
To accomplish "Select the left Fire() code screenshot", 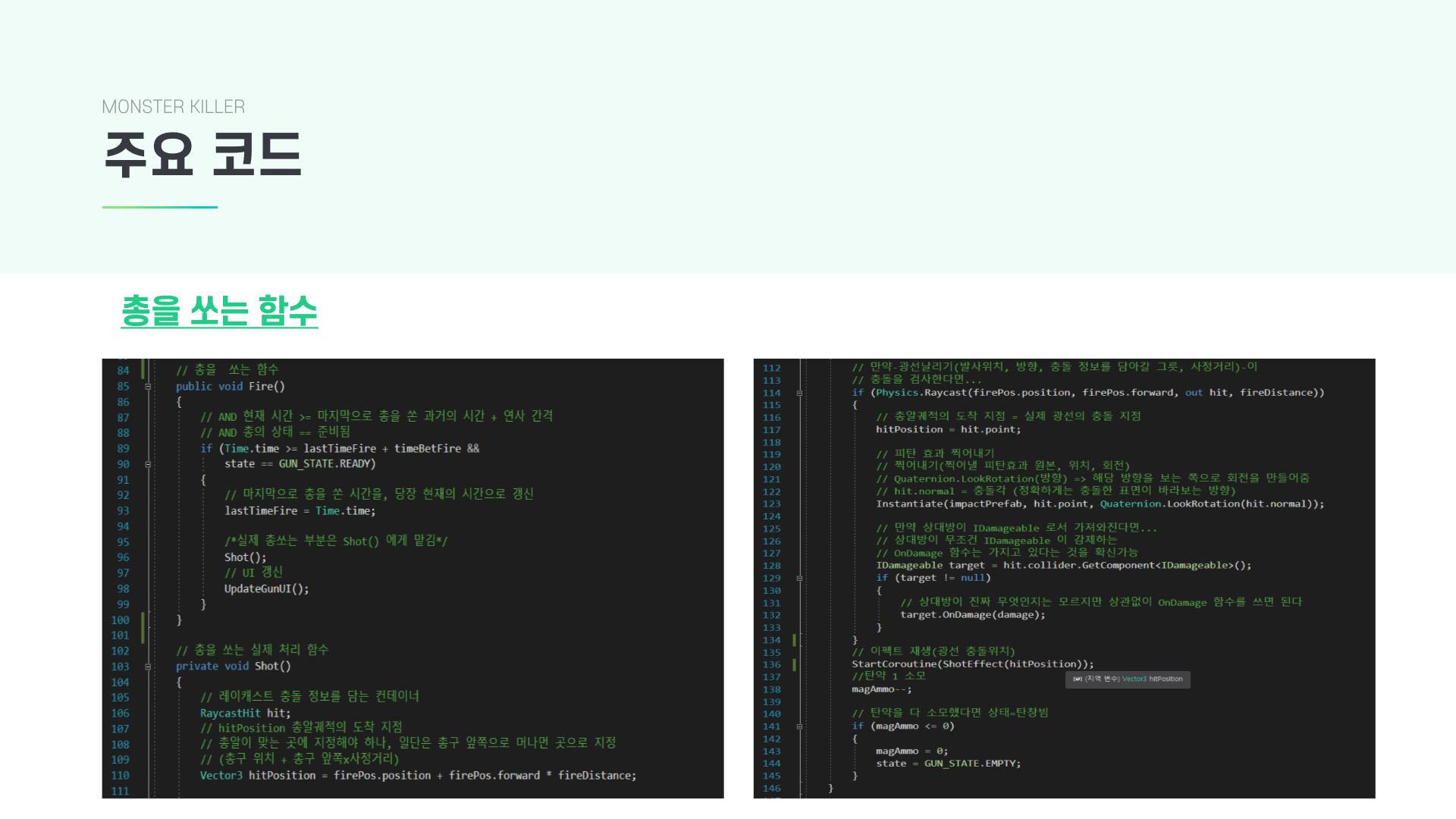I will pyautogui.click(x=413, y=578).
